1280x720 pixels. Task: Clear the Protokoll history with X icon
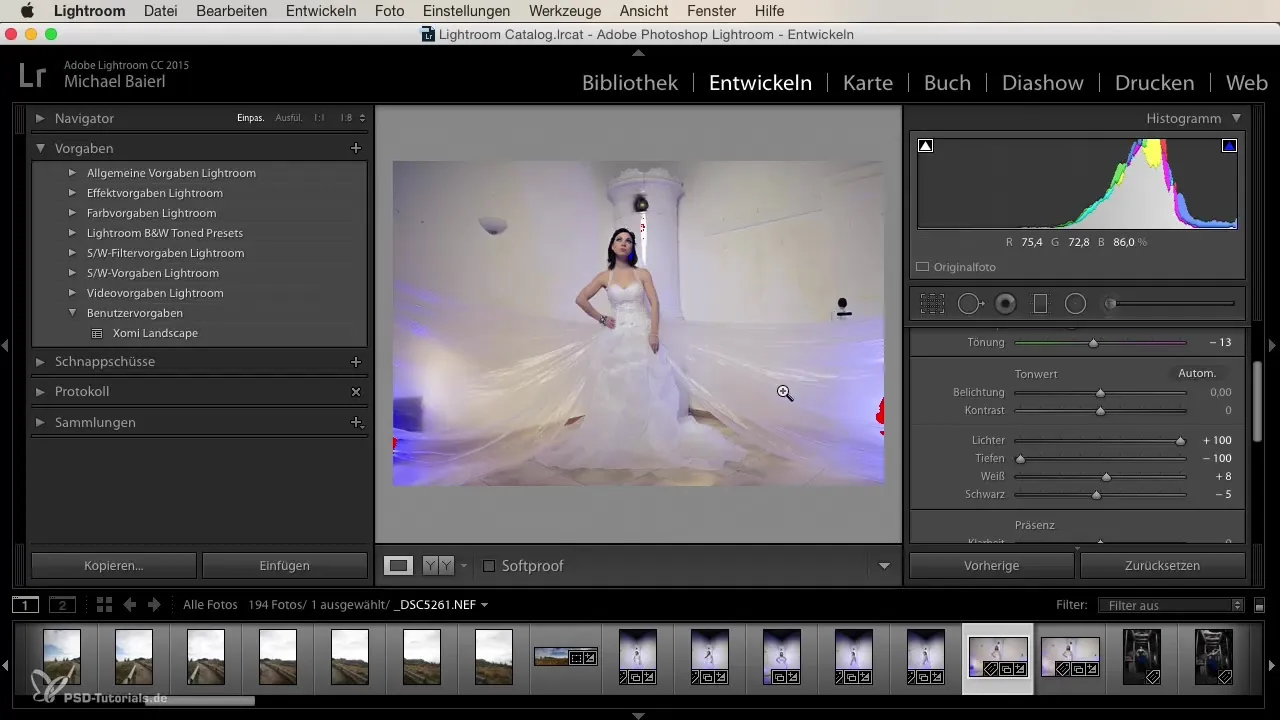point(355,392)
